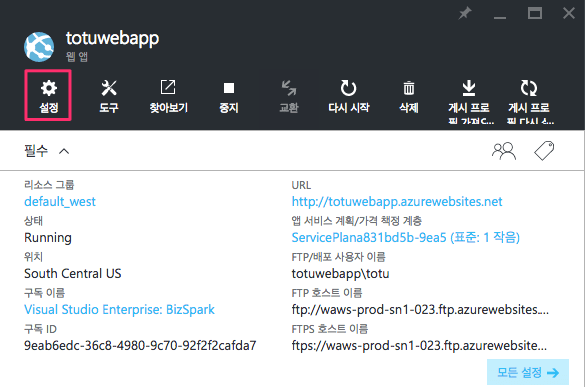Collapse the 필수 section chevron
This screenshot has height=387, width=585.
point(64,151)
